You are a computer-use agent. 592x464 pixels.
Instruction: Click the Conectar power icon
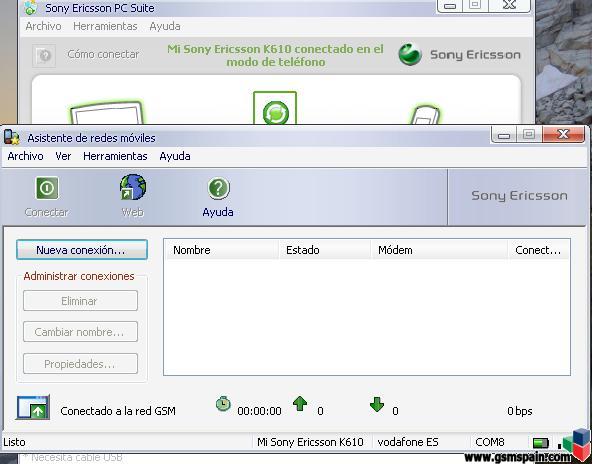[47, 188]
